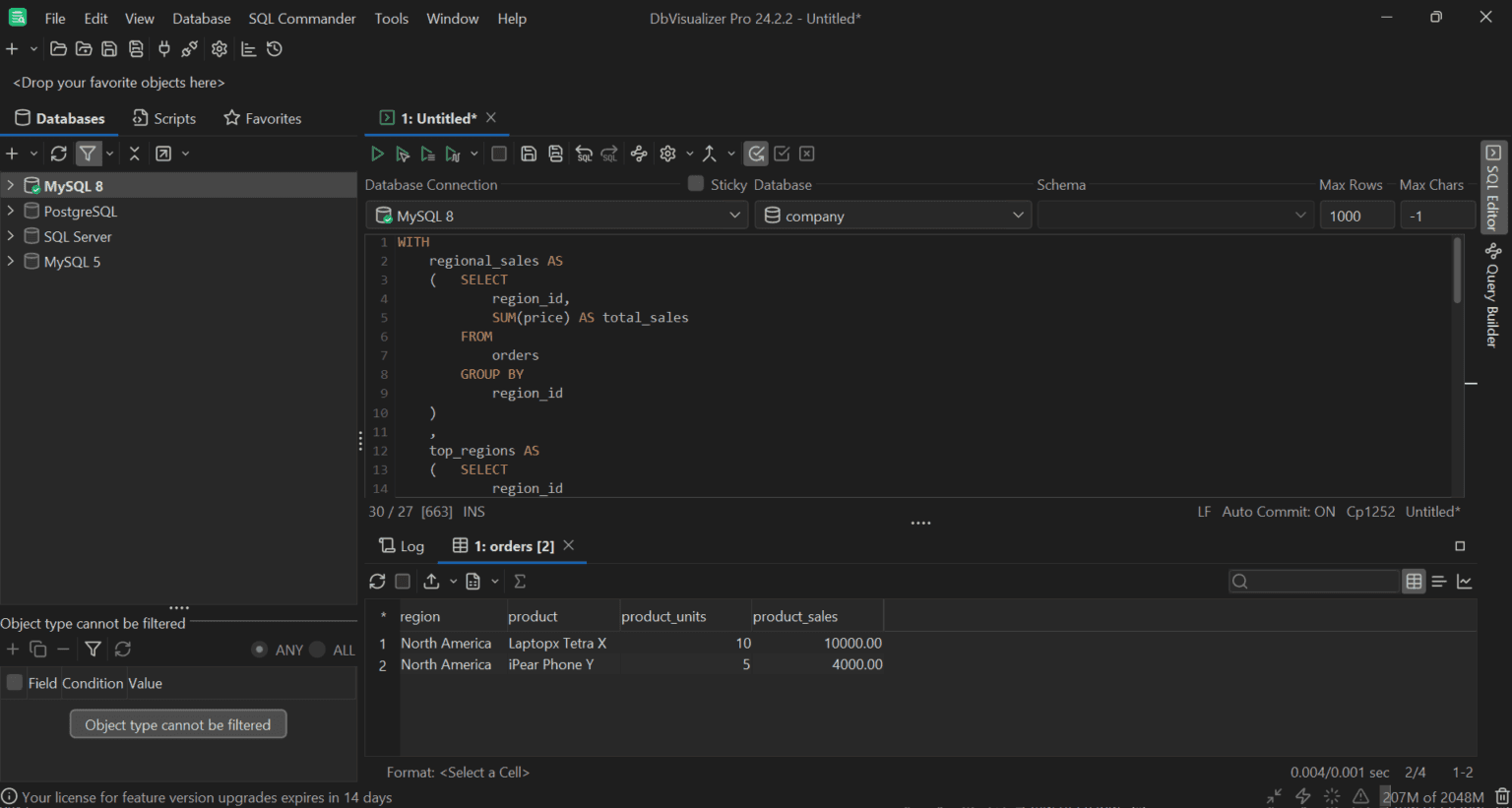The image size is (1512, 808).
Task: Toggle auto-commit mode in editor toolbar
Action: (x=756, y=154)
